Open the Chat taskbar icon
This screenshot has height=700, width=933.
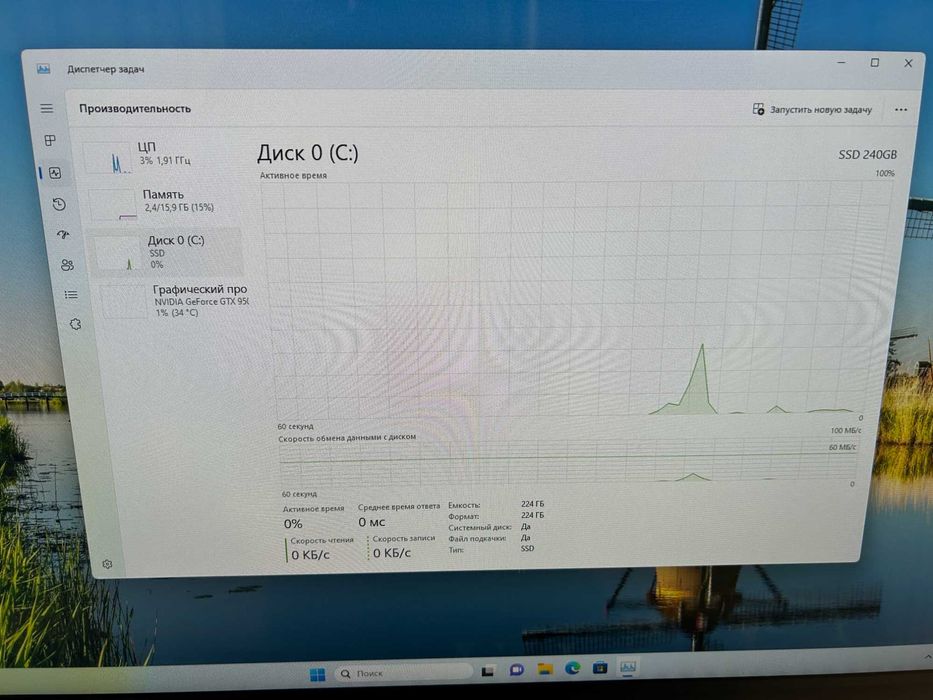pos(516,670)
